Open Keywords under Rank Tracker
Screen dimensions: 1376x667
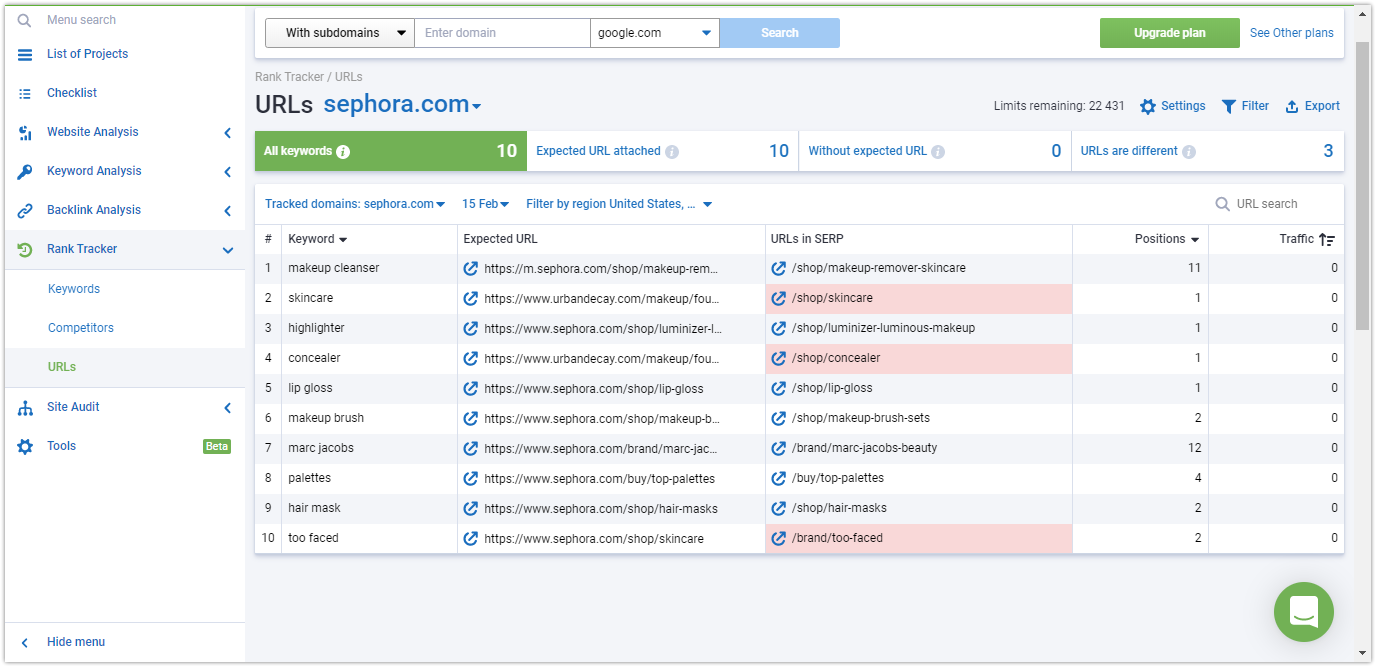74,289
